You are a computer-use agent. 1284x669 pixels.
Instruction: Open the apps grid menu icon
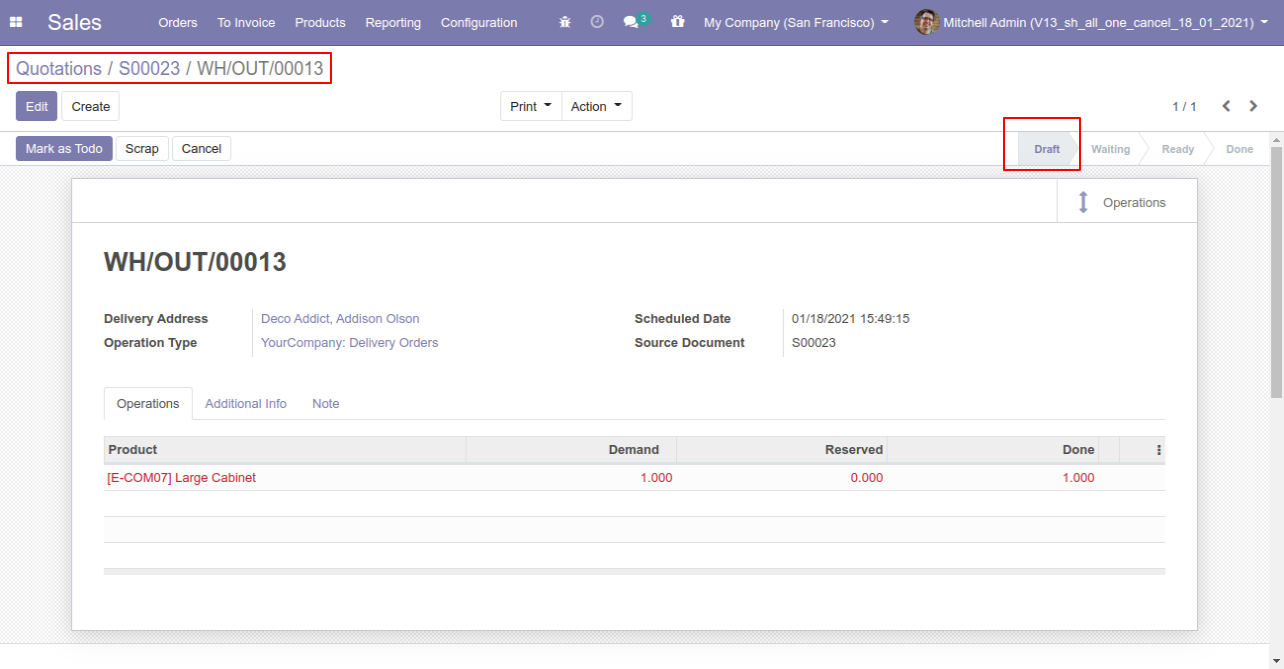click(16, 22)
